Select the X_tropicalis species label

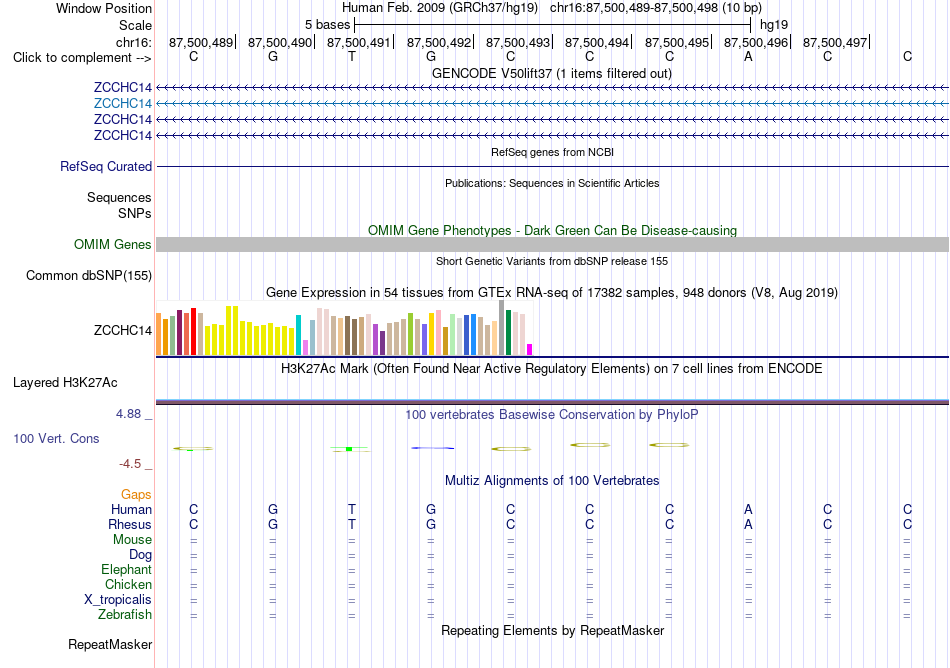118,600
